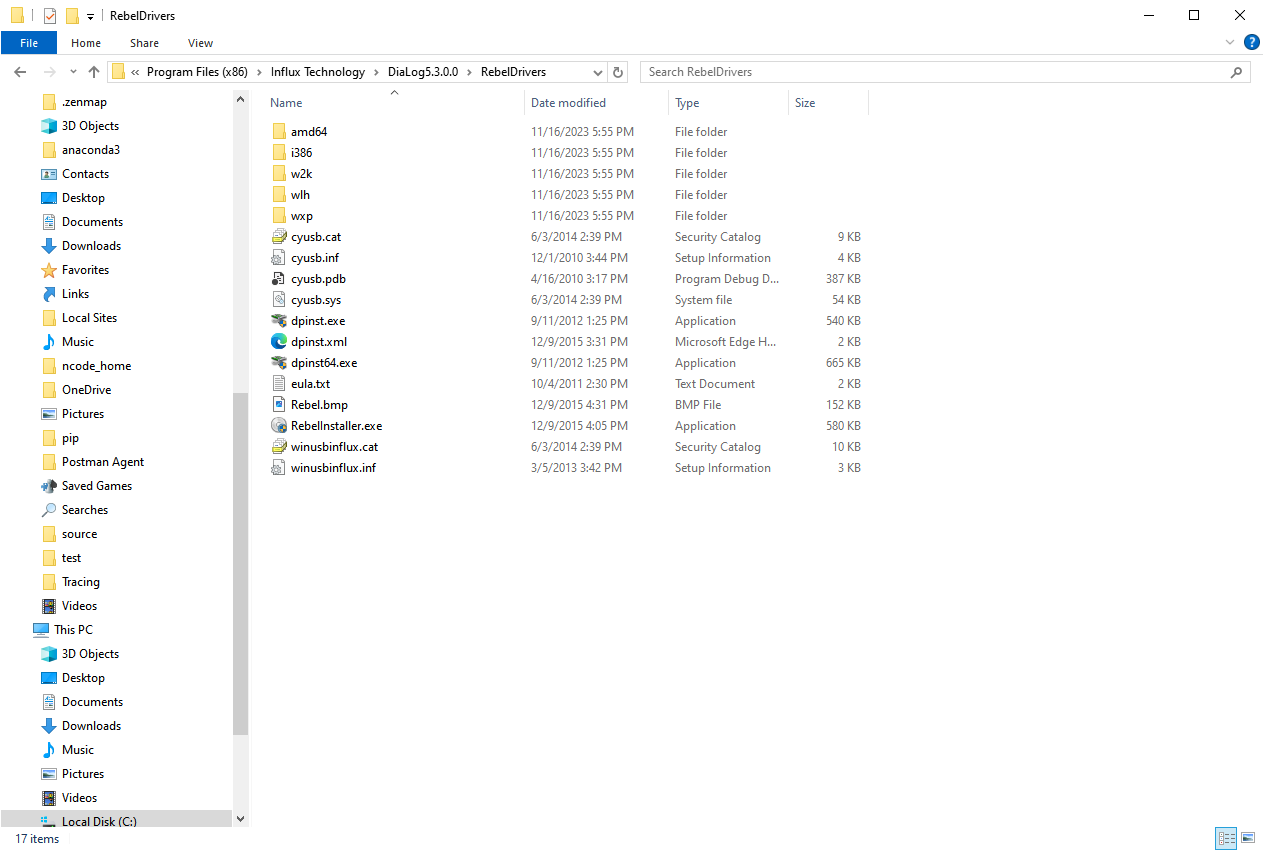Open .zenmap in navigation pane

(84, 102)
